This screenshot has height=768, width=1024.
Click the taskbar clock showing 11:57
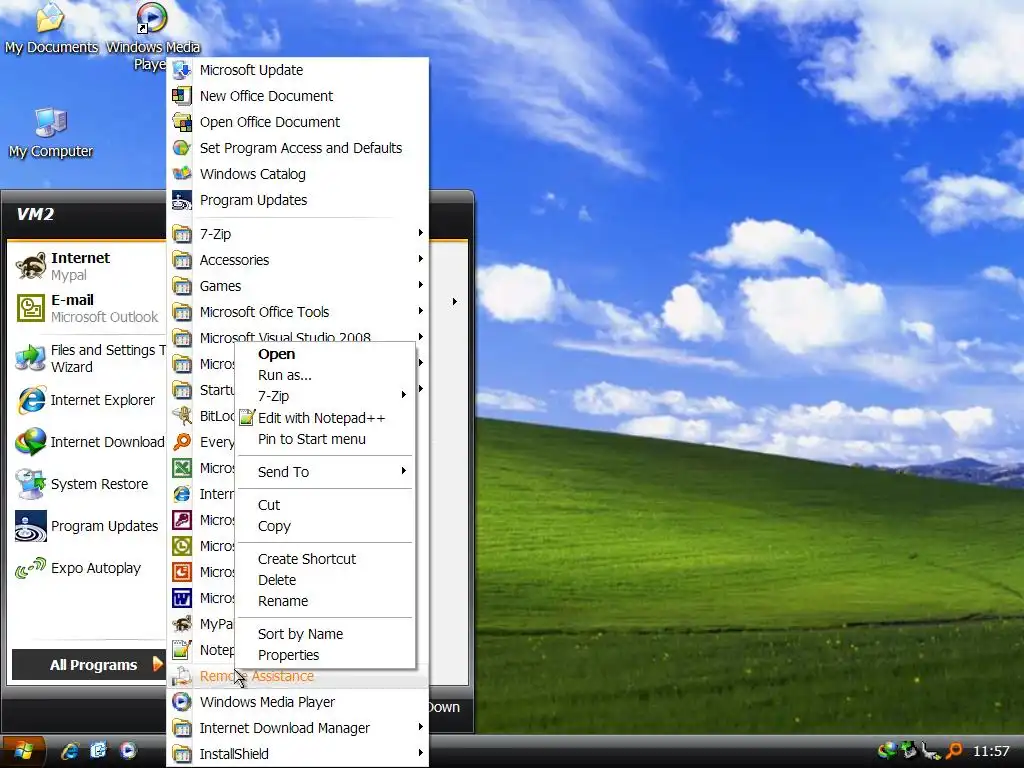(991, 752)
